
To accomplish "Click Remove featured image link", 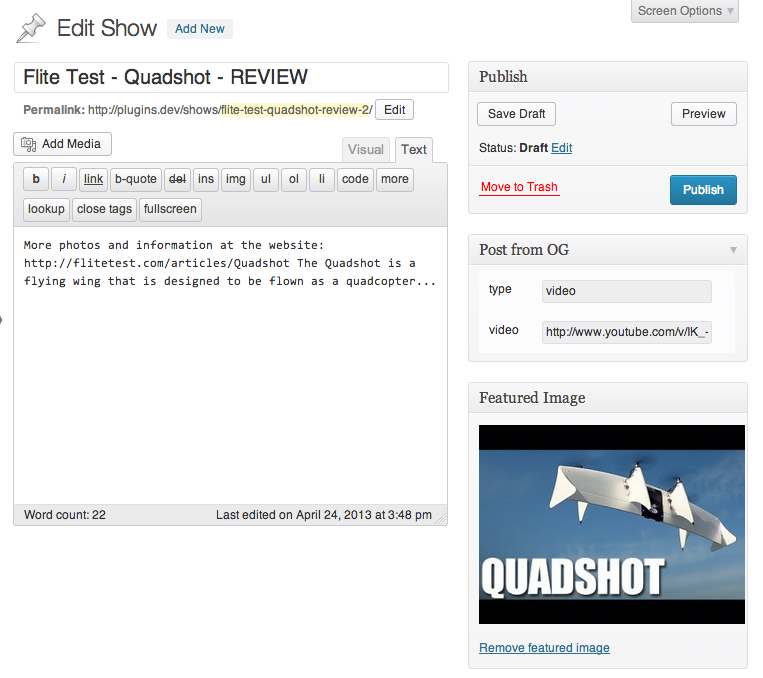I will [544, 648].
